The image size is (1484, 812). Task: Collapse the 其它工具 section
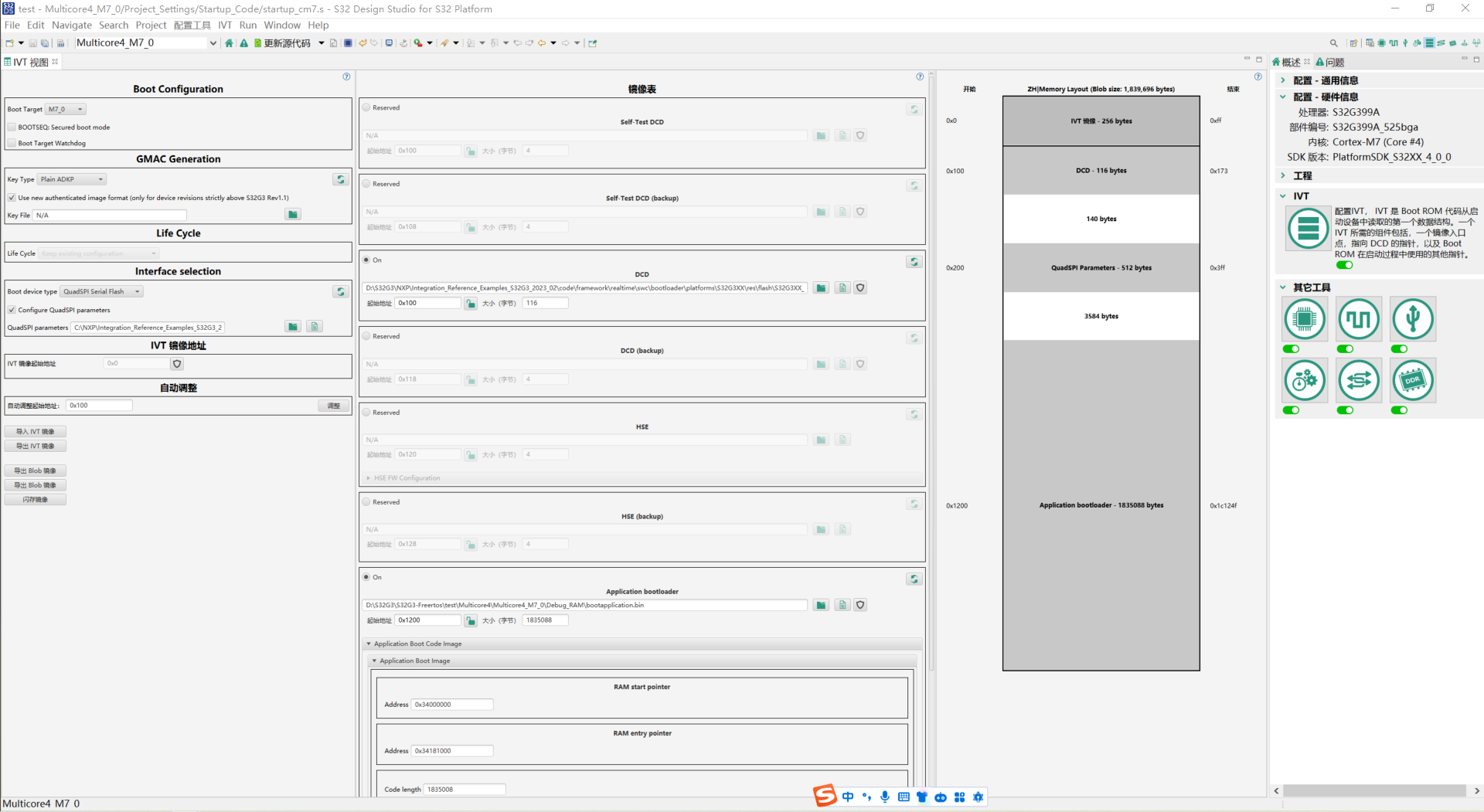point(1283,287)
